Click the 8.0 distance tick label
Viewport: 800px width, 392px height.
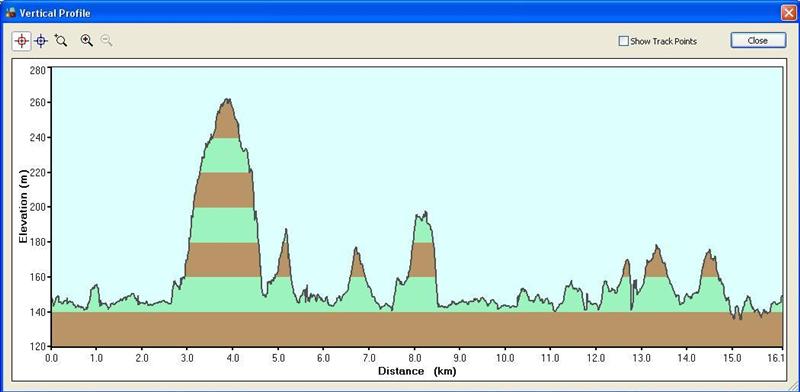click(414, 358)
